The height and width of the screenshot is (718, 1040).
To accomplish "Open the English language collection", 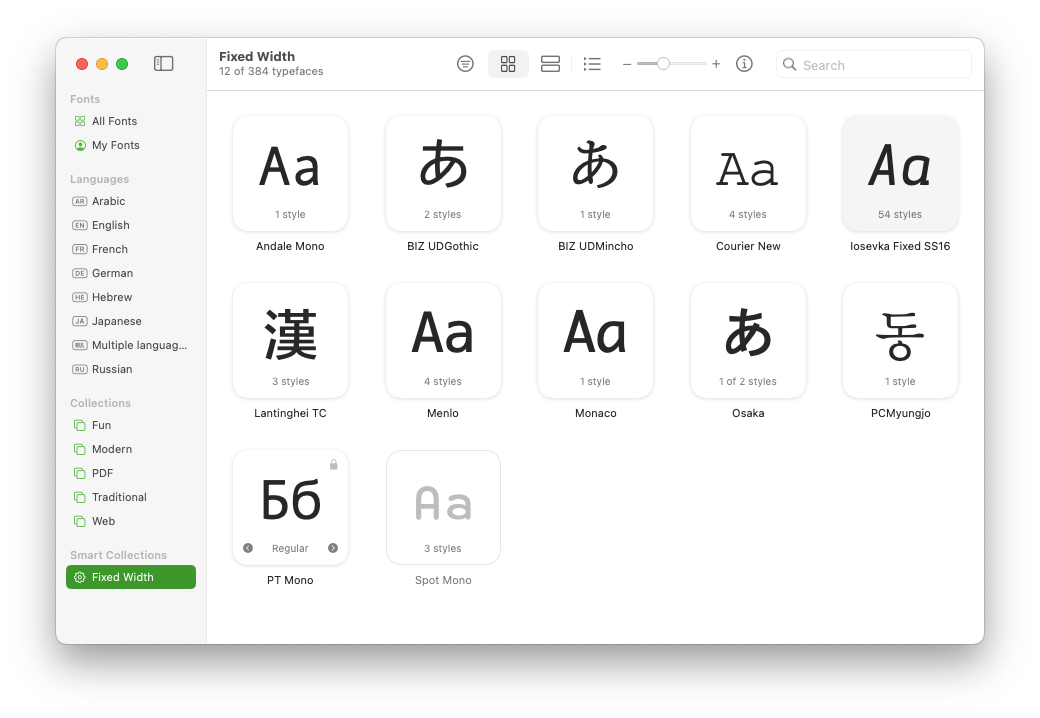I will 131,225.
